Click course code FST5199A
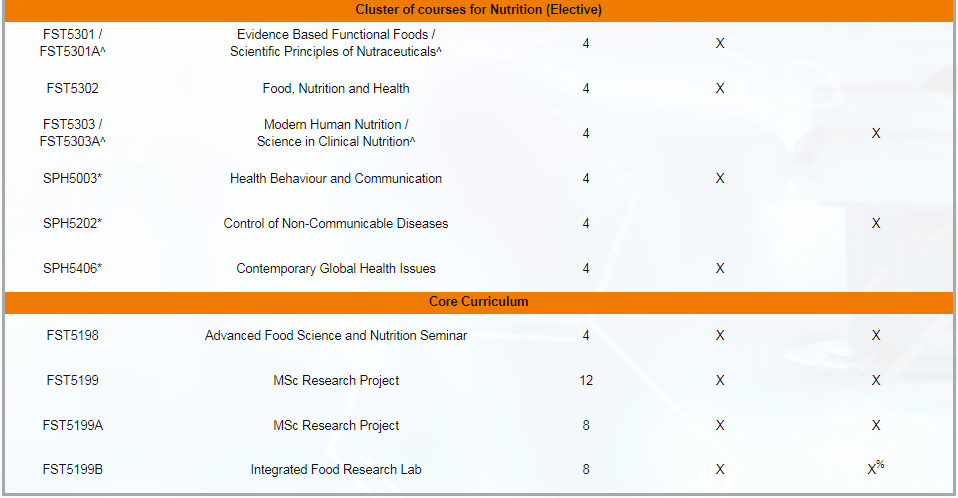 [x=72, y=425]
